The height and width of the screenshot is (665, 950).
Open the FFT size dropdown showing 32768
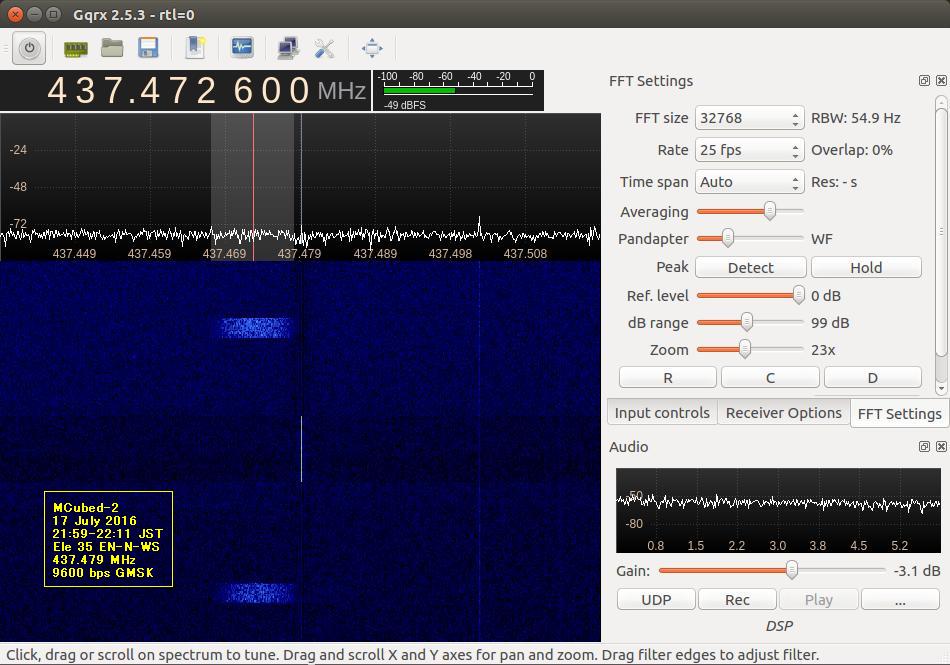[749, 118]
